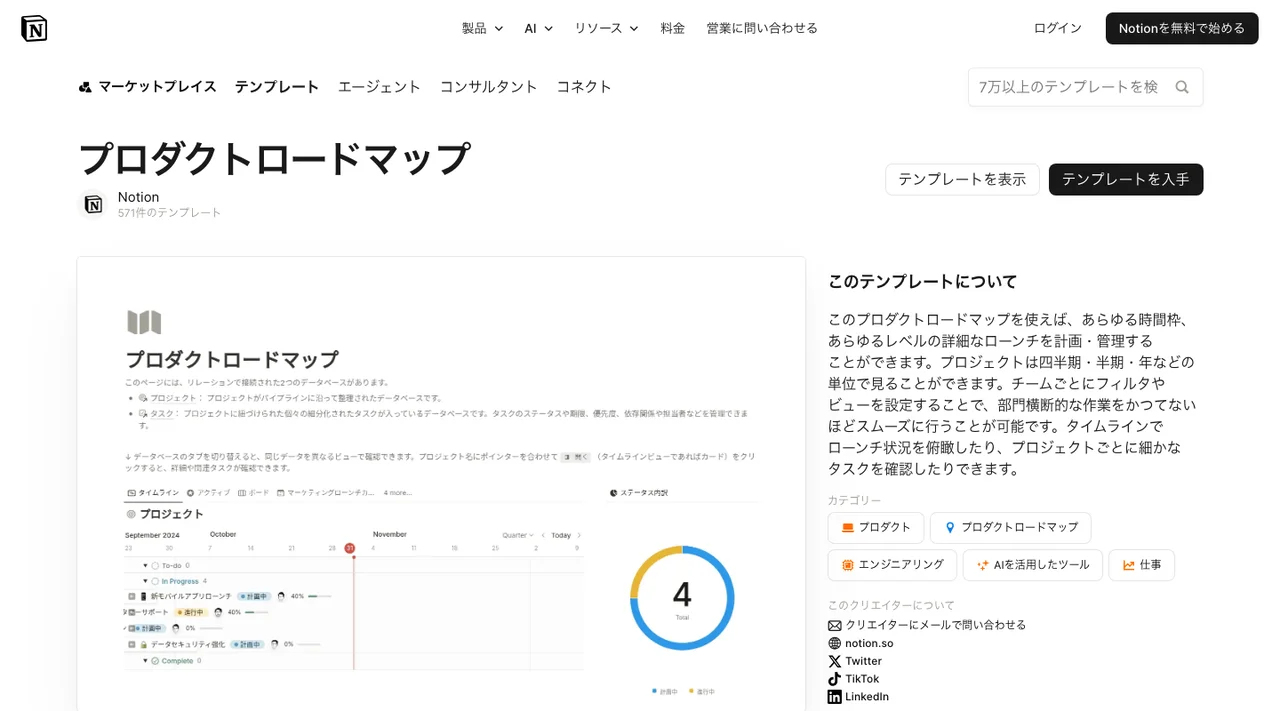The width and height of the screenshot is (1280, 711).
Task: Click テンプレートを入手 button
Action: [x=1126, y=179]
